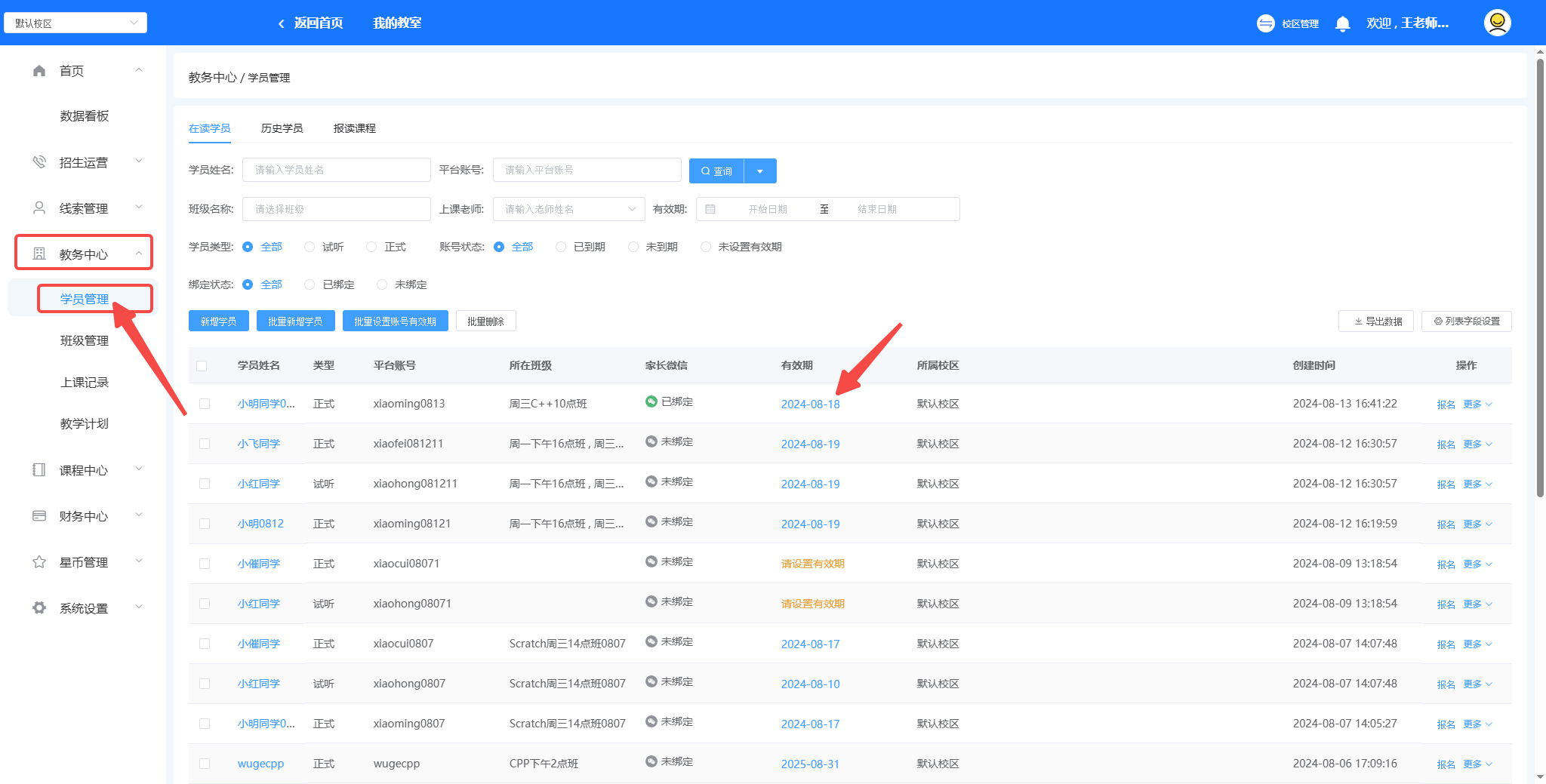The image size is (1546, 784).
Task: Click the notification bell icon
Action: point(1342,23)
